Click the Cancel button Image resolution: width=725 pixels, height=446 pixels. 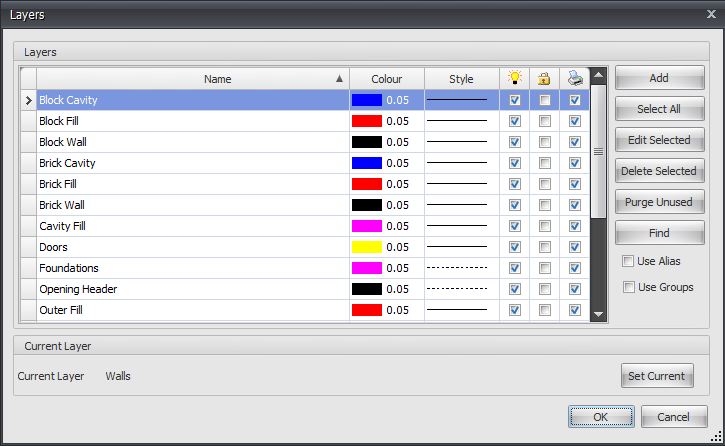point(674,417)
